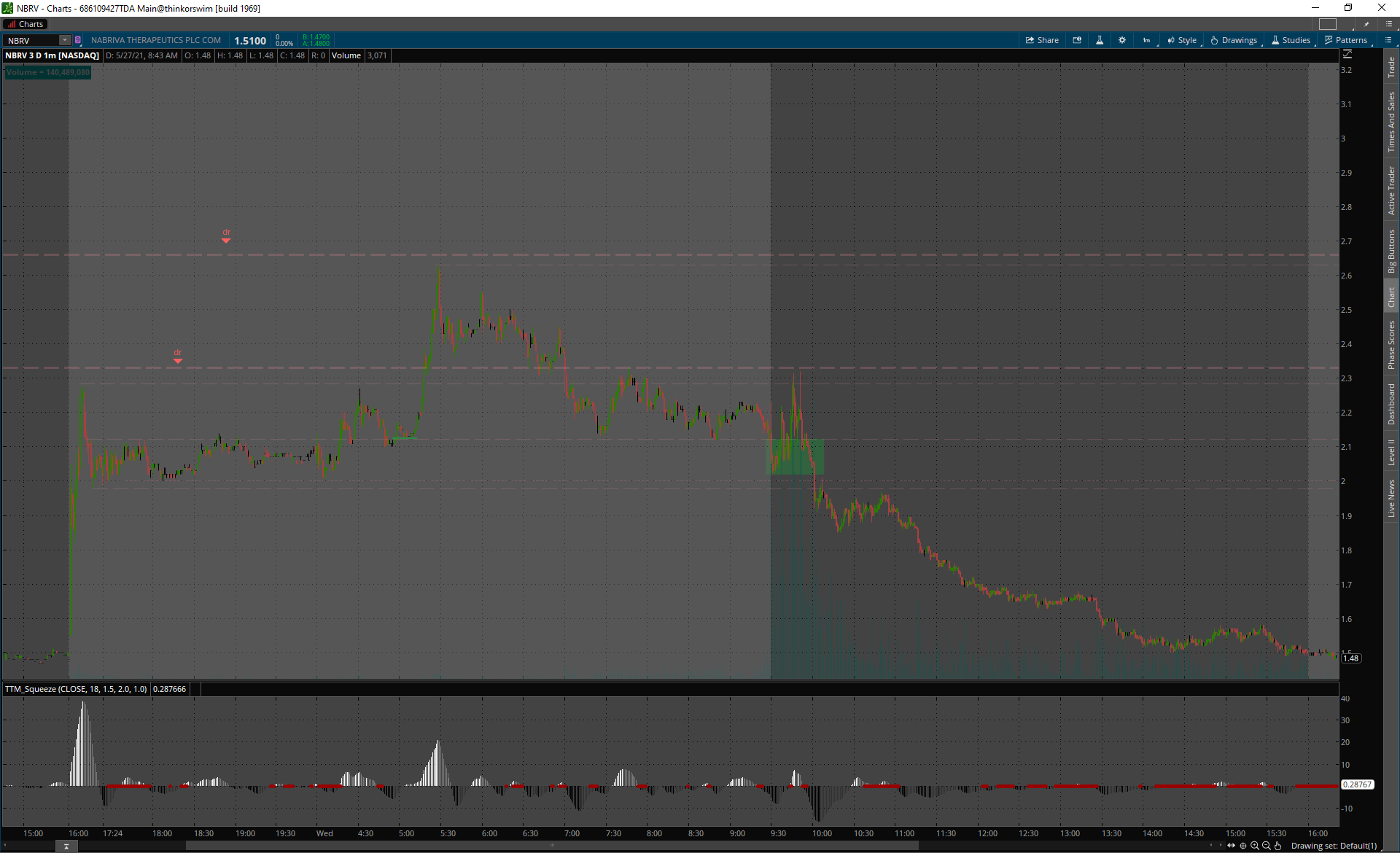
Task: Open the Active Trader sidebar tab
Action: point(1391,190)
